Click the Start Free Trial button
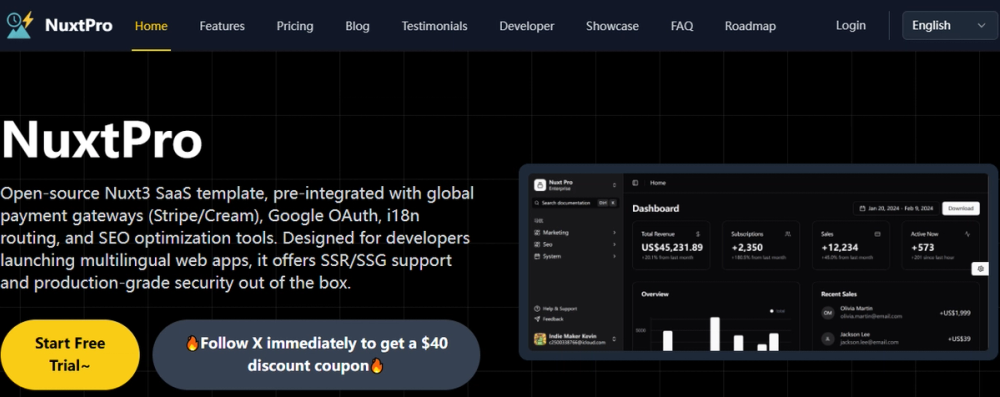The width and height of the screenshot is (1000, 397). tap(70, 354)
